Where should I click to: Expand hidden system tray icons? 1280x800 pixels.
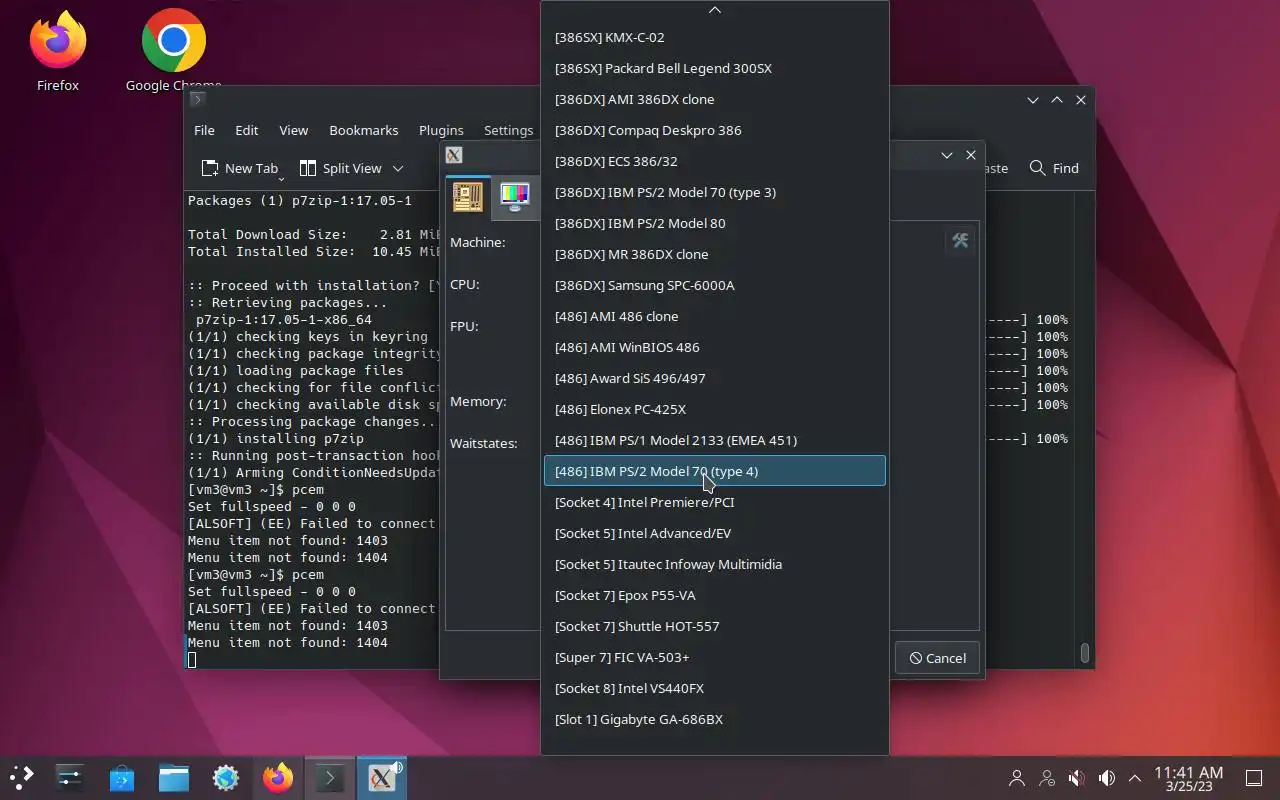[1135, 778]
